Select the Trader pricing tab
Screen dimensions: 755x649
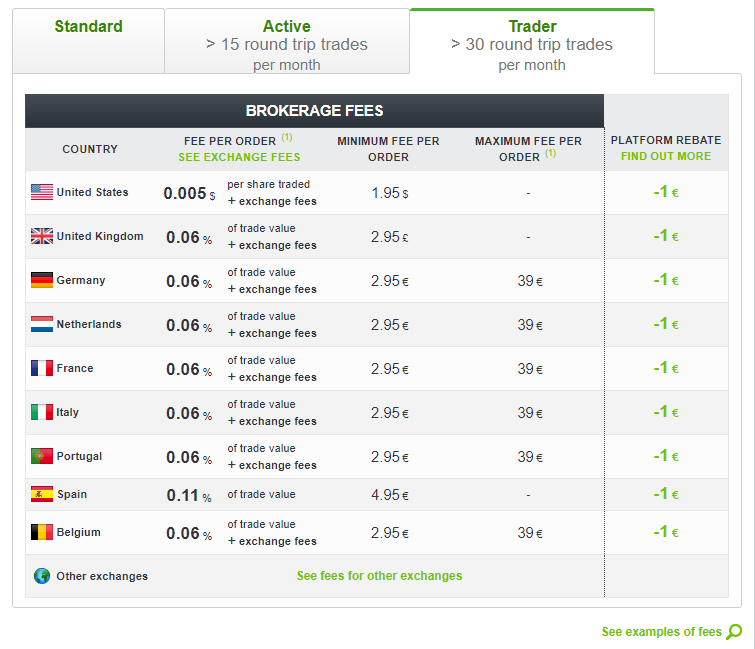coord(532,44)
